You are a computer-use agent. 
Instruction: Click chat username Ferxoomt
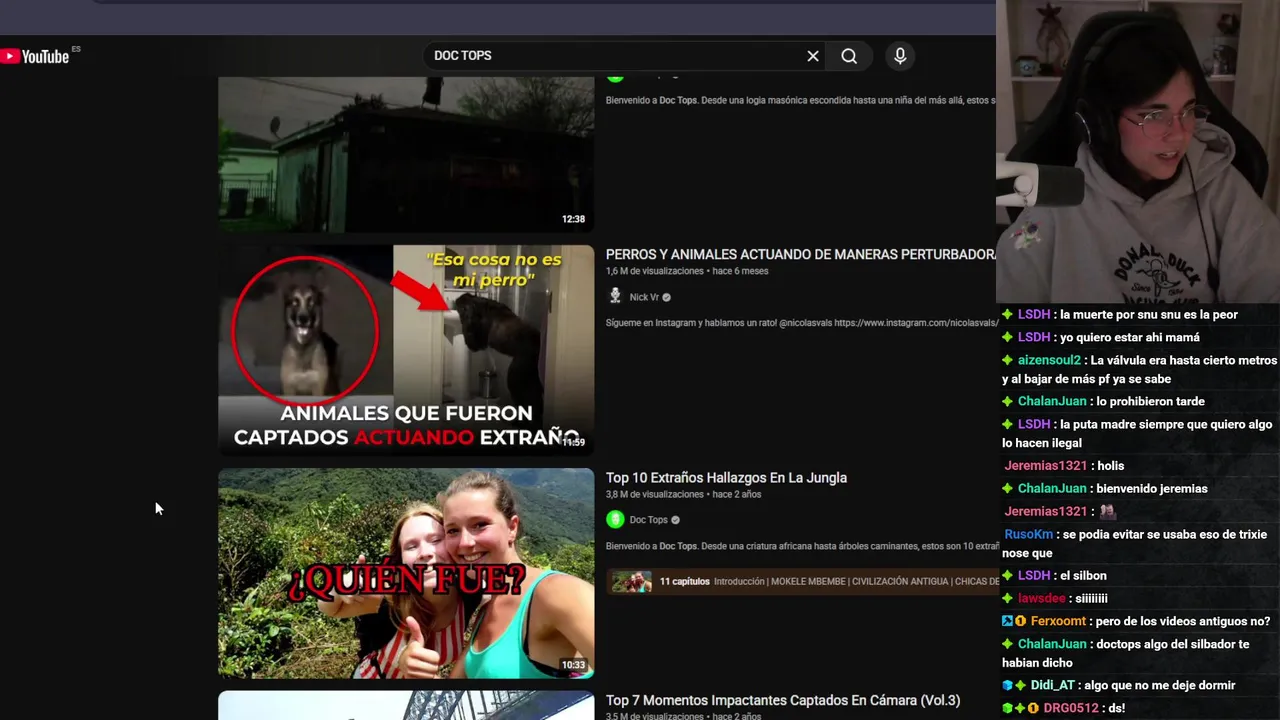pos(1058,621)
